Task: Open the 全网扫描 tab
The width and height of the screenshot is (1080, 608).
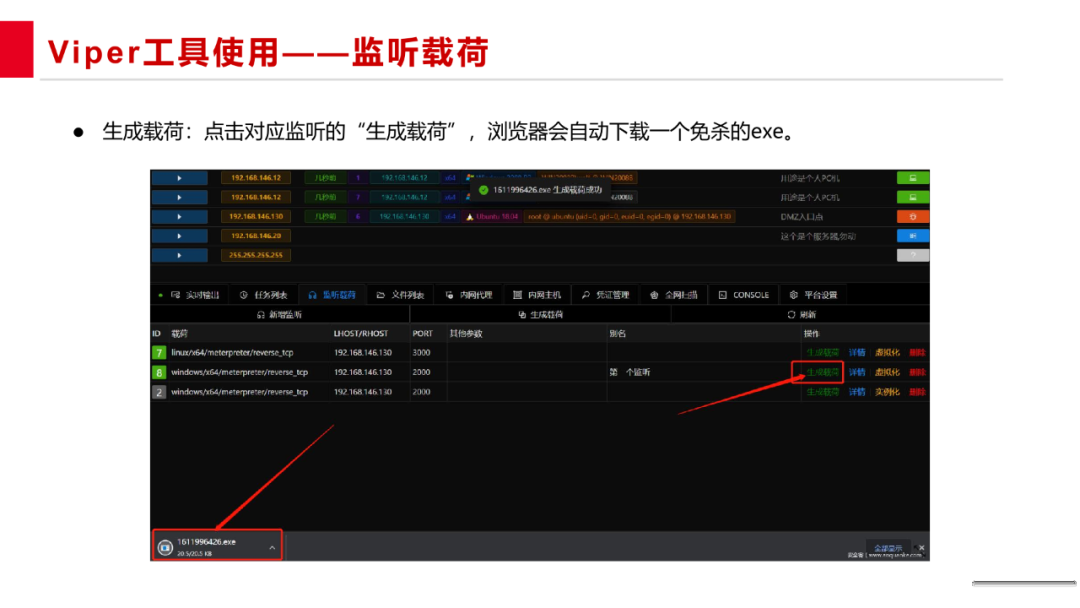Action: coord(674,295)
